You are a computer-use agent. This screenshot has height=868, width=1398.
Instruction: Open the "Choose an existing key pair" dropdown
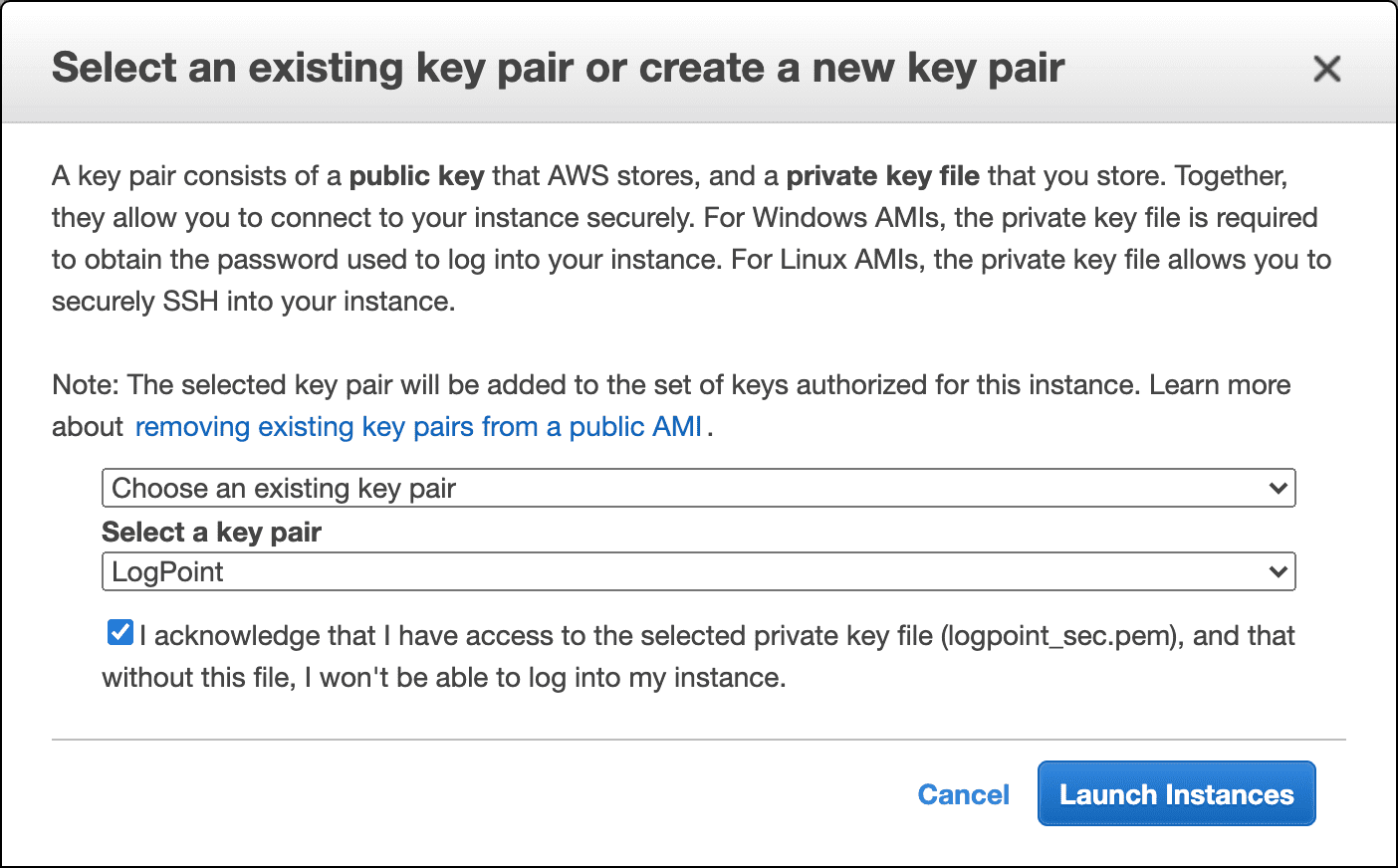(697, 489)
